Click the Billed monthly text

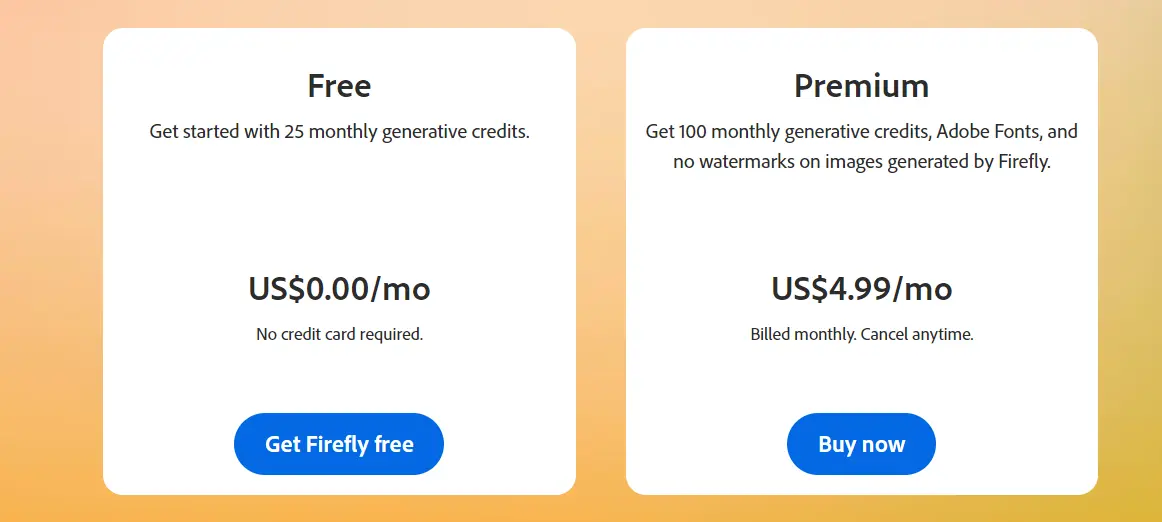click(804, 334)
